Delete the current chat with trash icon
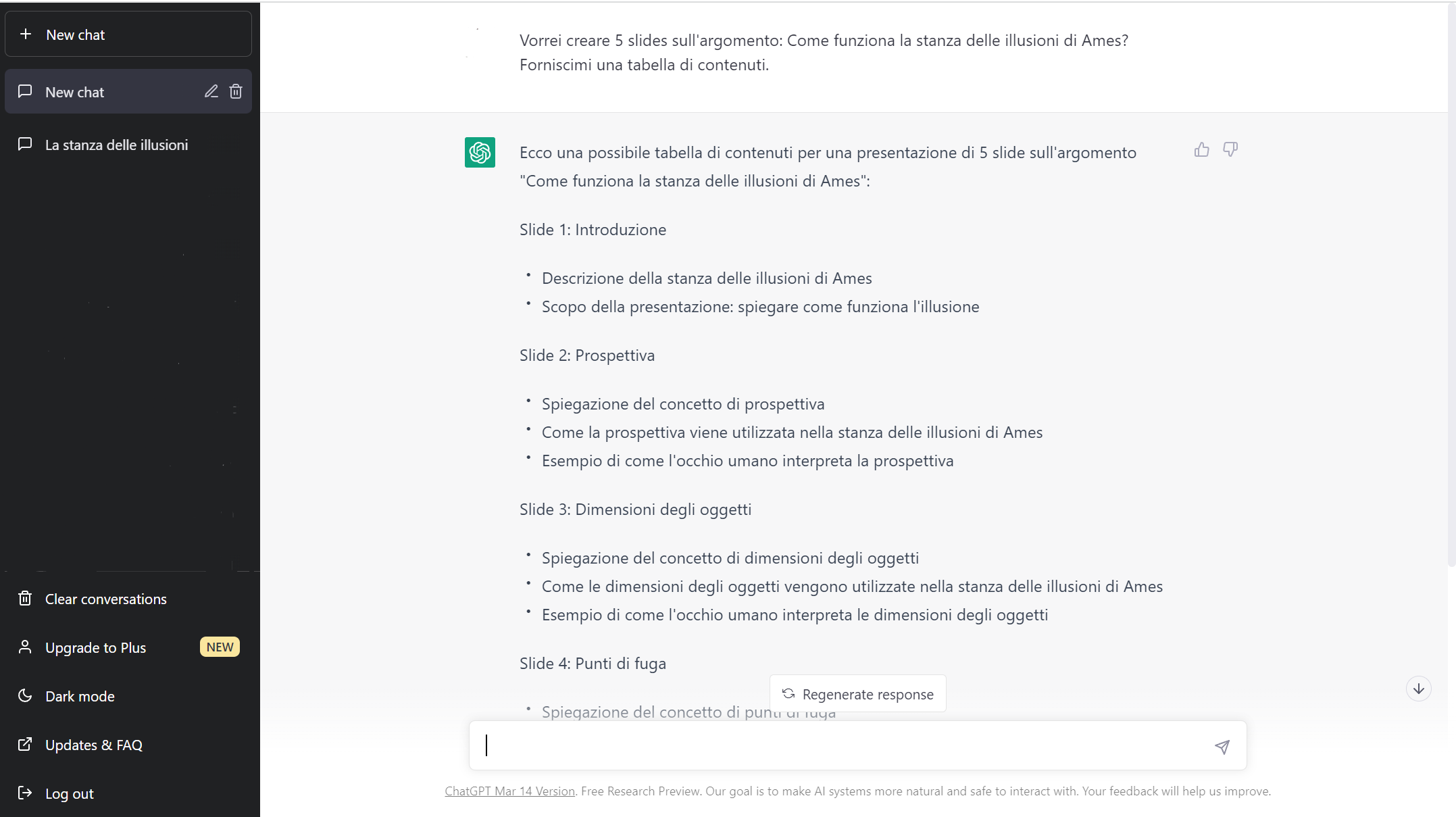Image resolution: width=1456 pixels, height=817 pixels. (235, 91)
